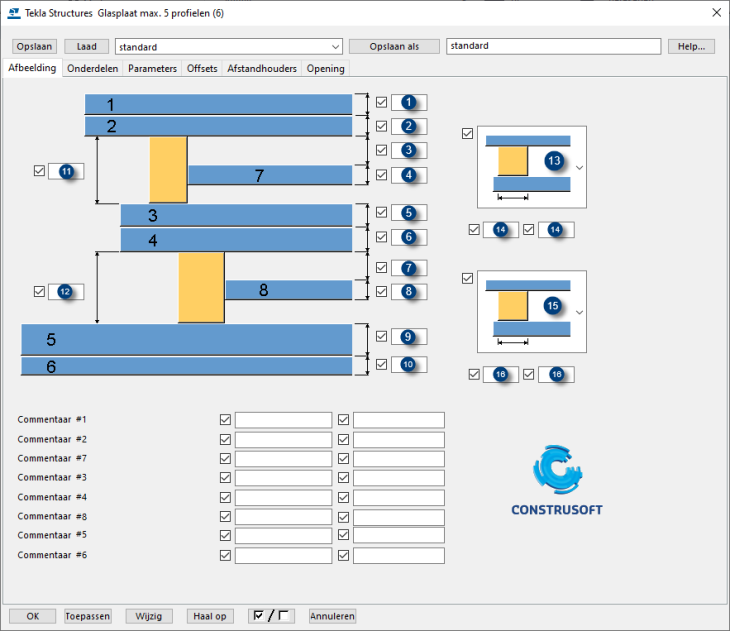730x631 pixels.
Task: Switch to the Onderdelen tab
Action: [x=92, y=69]
